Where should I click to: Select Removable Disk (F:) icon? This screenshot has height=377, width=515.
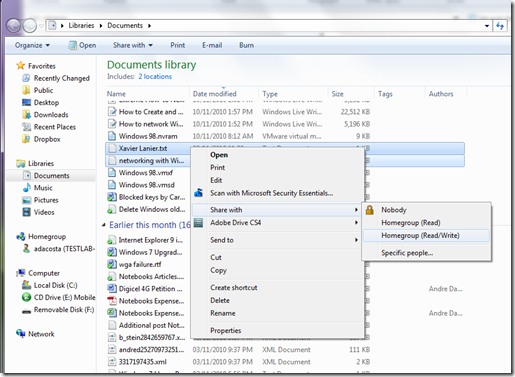(26, 311)
